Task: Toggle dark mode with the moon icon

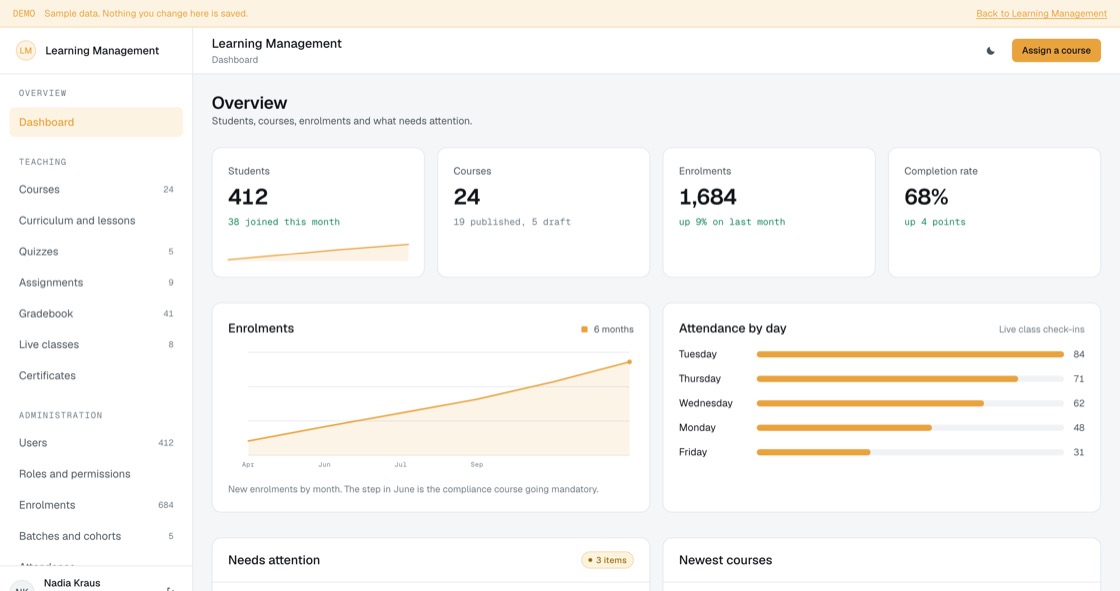Action: 990,51
